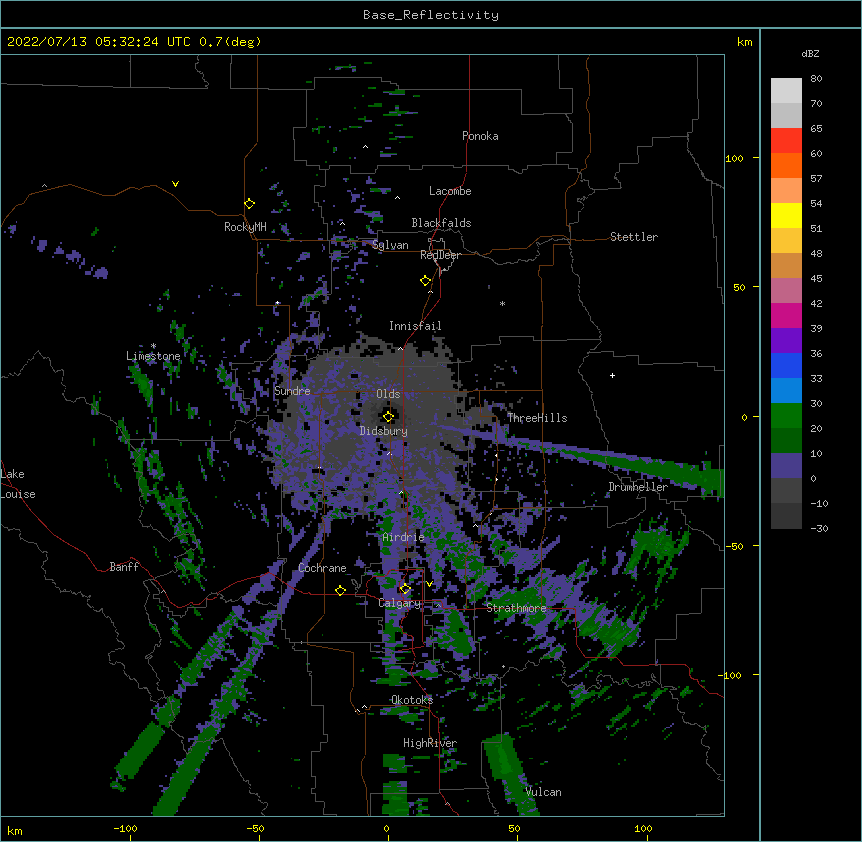Select the white asterisk east of Innisfail
The width and height of the screenshot is (862, 842).
(502, 303)
